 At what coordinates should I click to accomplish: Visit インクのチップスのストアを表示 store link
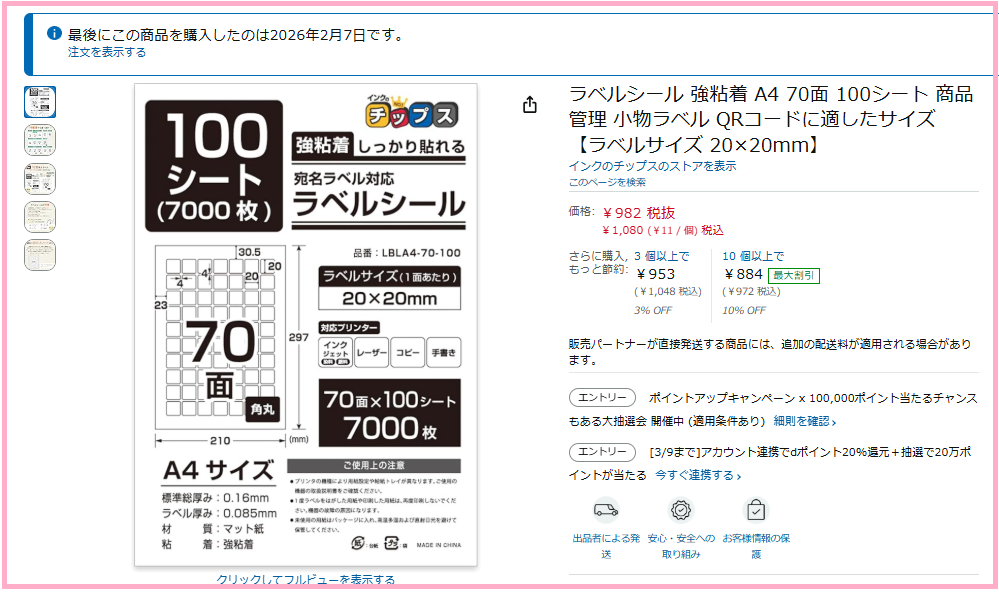pyautogui.click(x=652, y=166)
